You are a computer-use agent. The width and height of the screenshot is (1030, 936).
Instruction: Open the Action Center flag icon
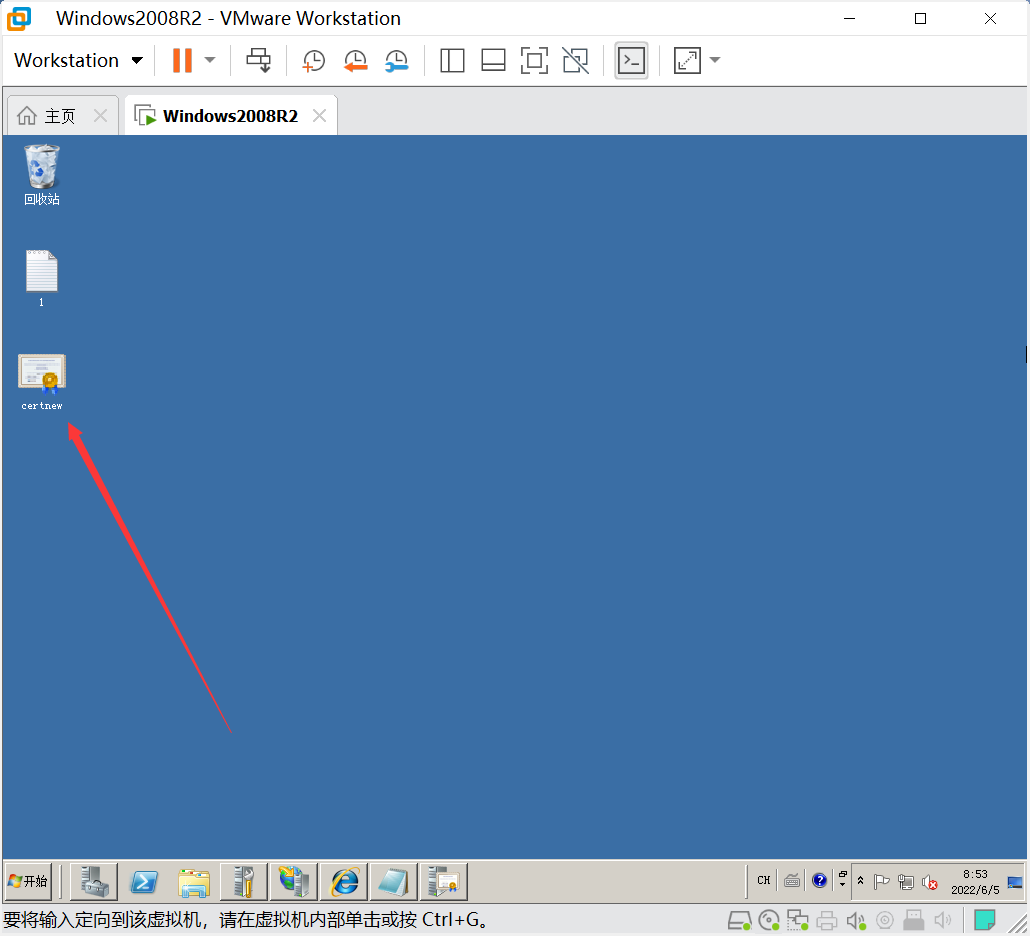(x=882, y=881)
